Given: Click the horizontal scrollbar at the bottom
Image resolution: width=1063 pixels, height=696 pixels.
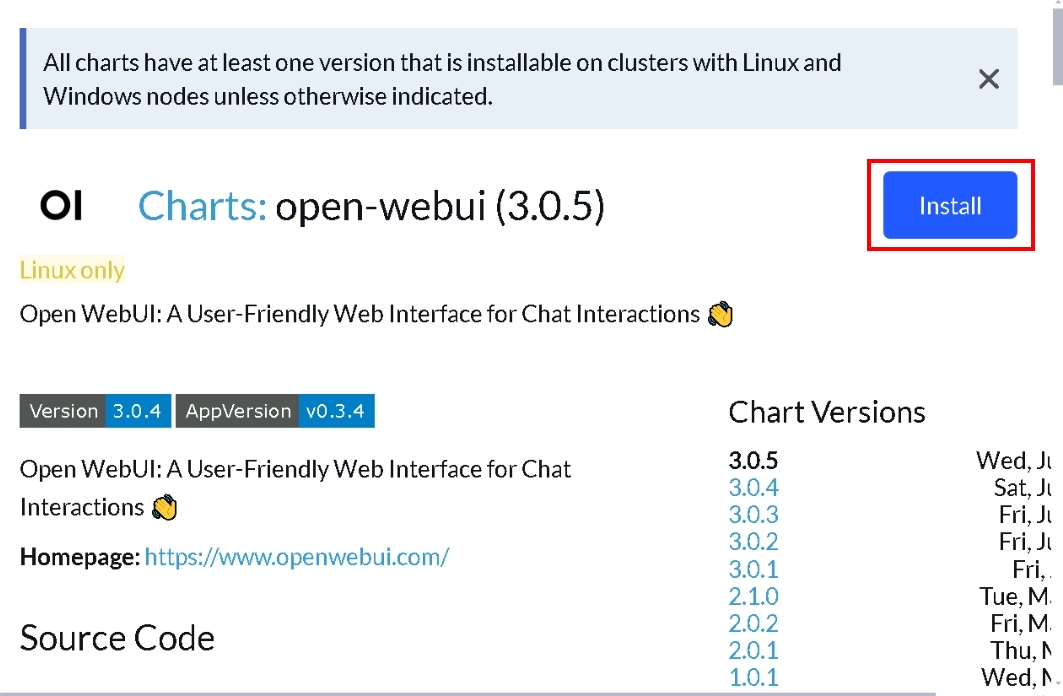Looking at the screenshot, I should [468, 693].
